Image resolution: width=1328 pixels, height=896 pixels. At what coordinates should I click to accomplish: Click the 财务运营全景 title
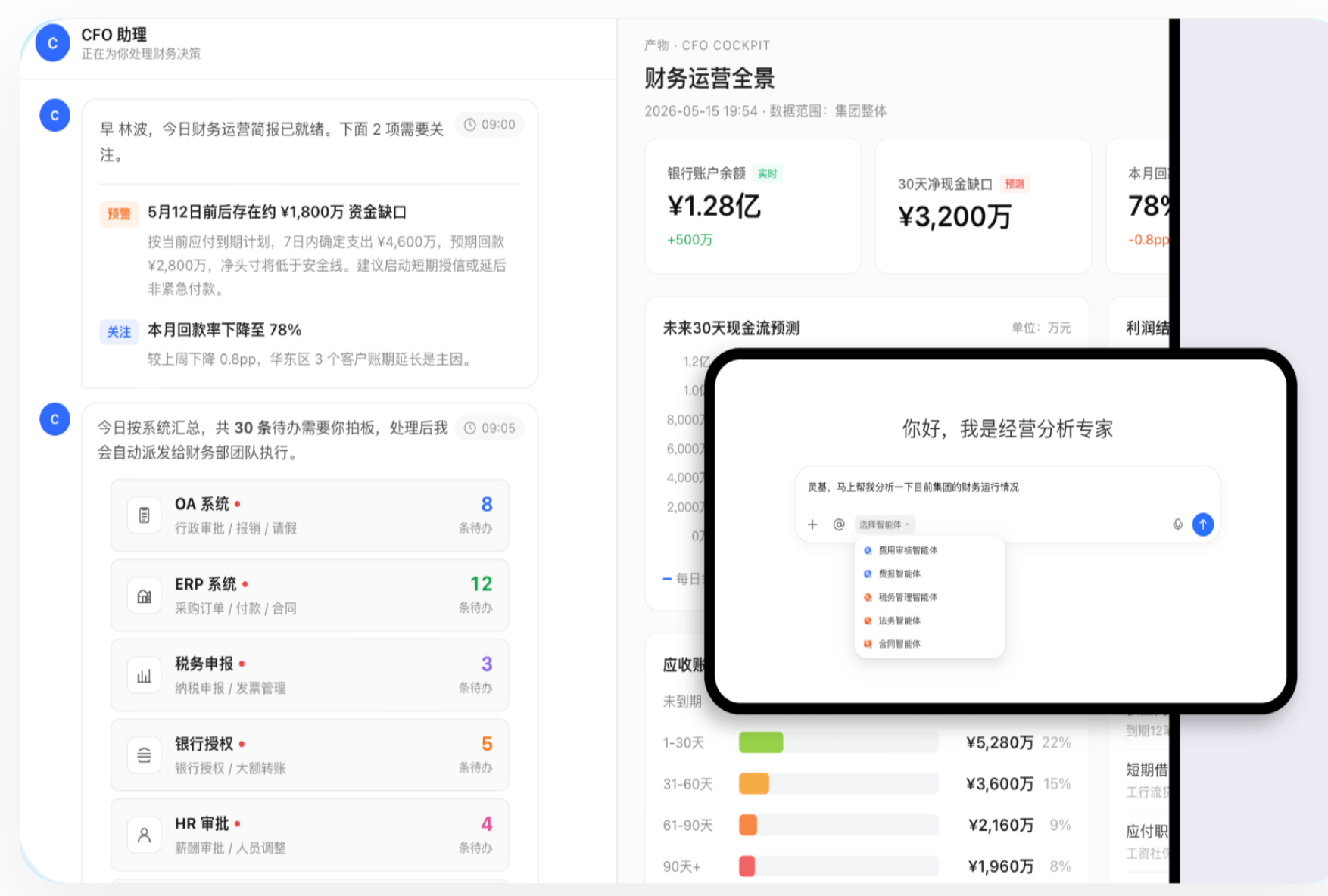pyautogui.click(x=709, y=79)
